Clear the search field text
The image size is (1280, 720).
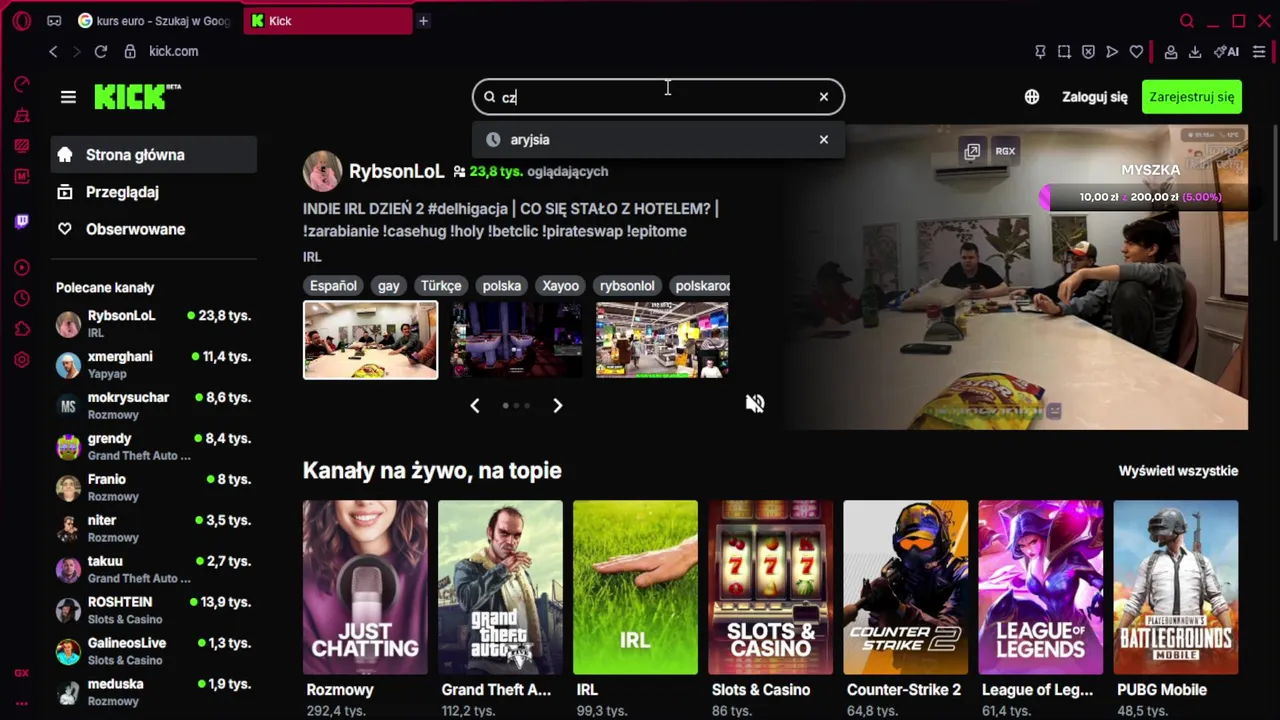click(x=824, y=97)
